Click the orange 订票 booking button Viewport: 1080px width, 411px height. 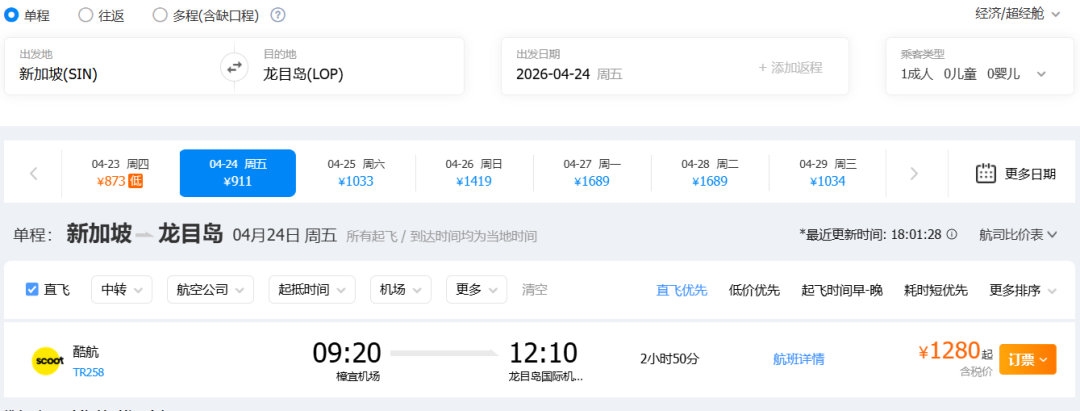[x=1027, y=359]
